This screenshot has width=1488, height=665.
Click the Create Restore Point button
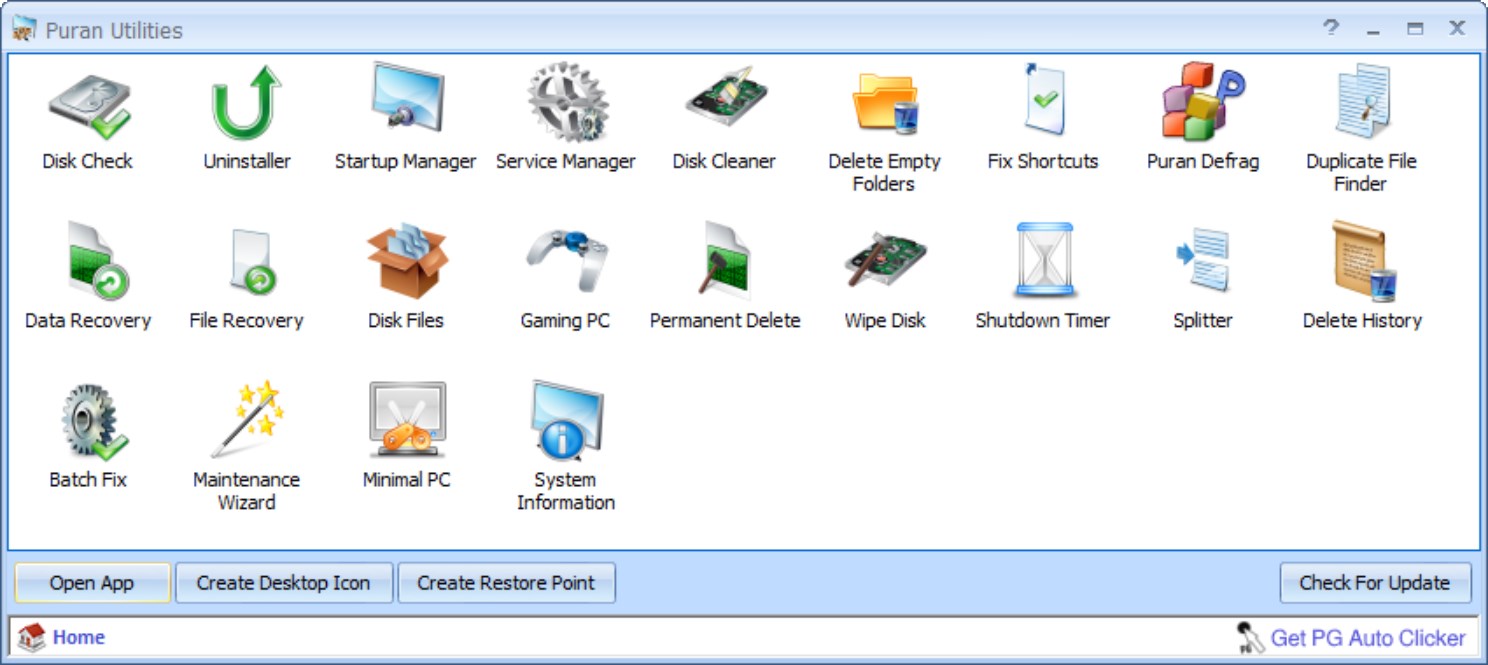tap(507, 582)
